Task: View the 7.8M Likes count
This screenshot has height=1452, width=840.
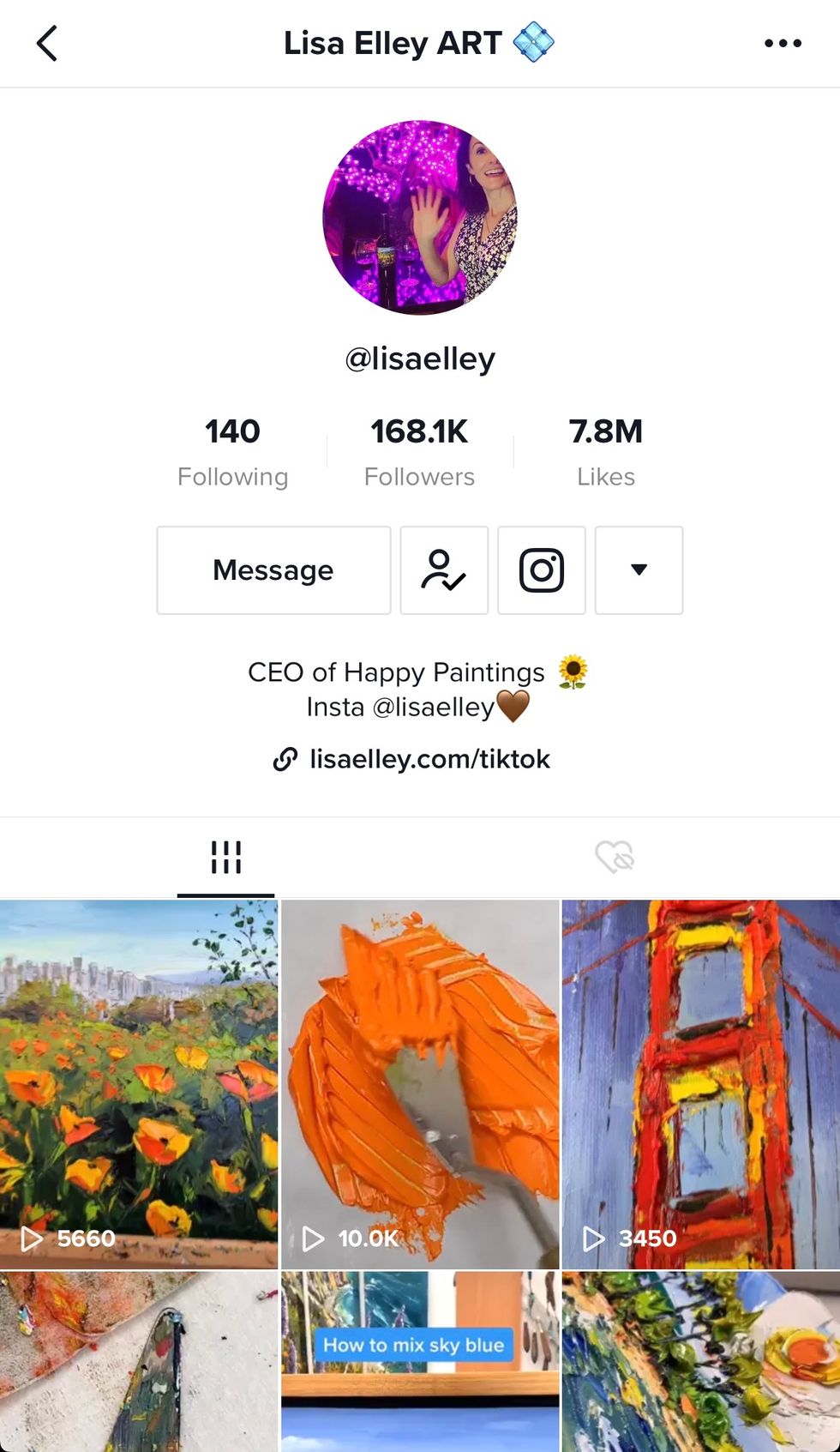Action: [x=606, y=452]
